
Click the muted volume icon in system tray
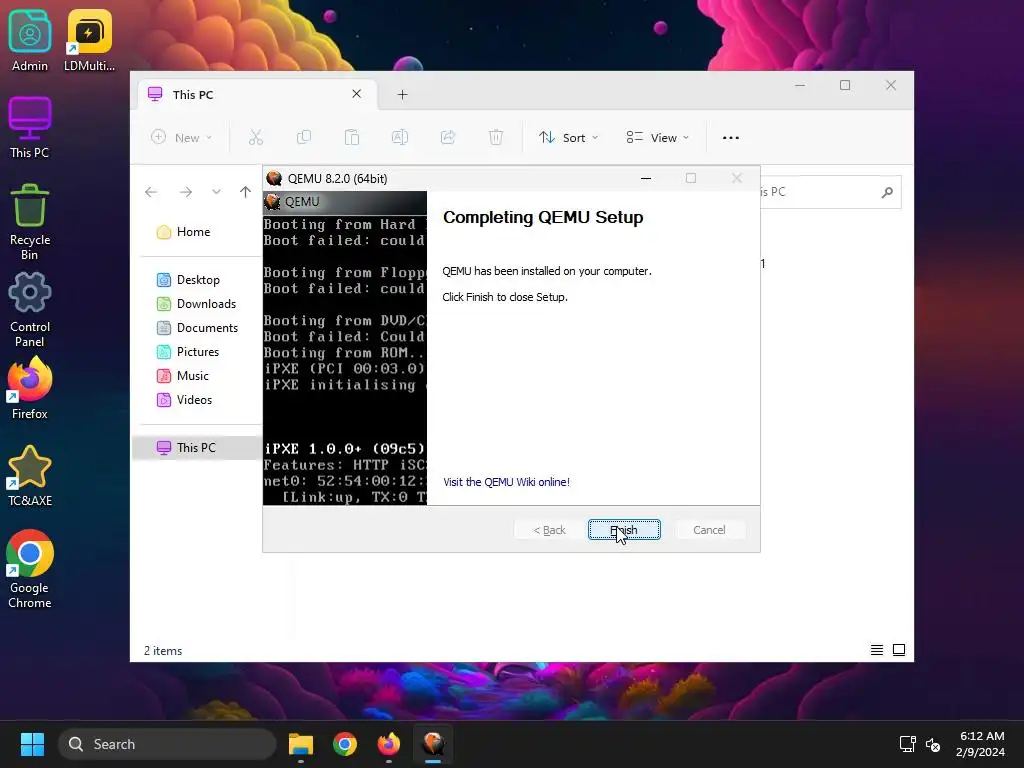coord(933,744)
